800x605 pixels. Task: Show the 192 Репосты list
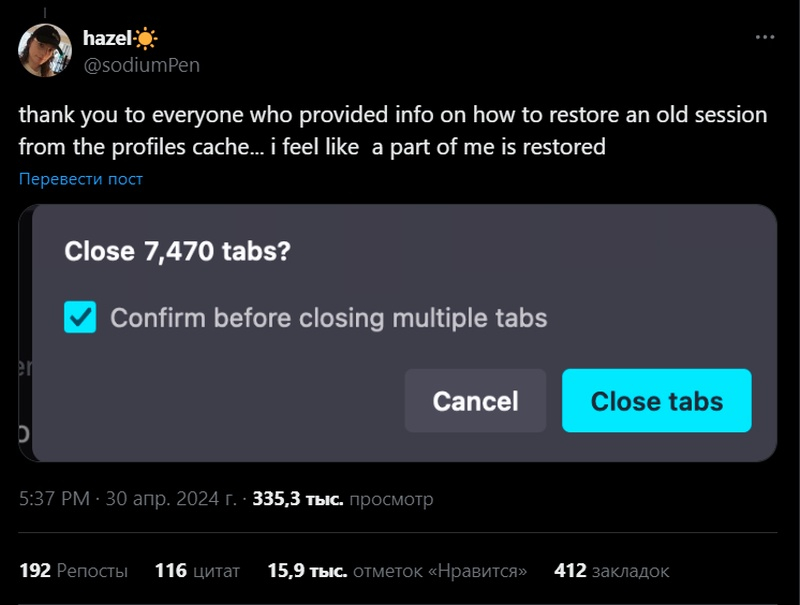click(73, 571)
